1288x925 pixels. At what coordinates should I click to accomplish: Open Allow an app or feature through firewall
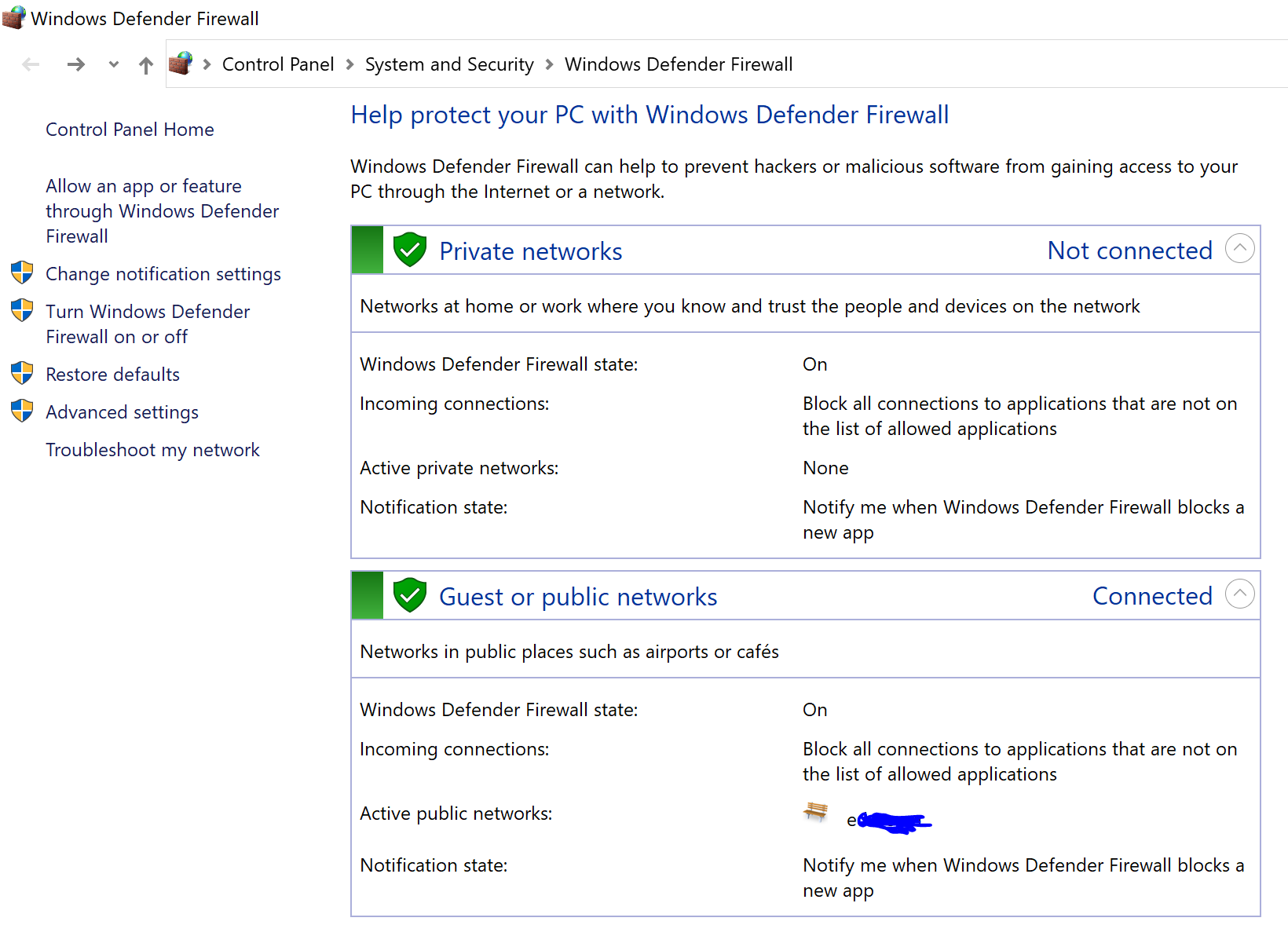[x=162, y=210]
